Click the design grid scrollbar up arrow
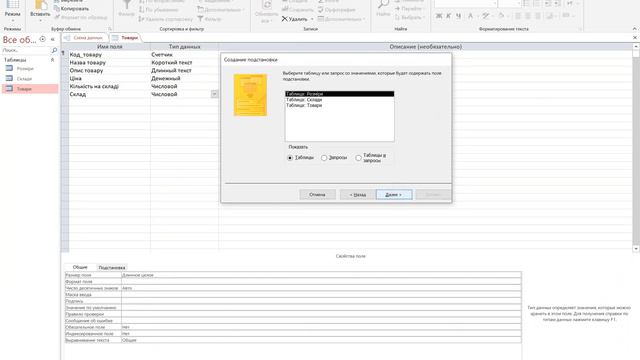The width and height of the screenshot is (640, 360). tap(636, 47)
